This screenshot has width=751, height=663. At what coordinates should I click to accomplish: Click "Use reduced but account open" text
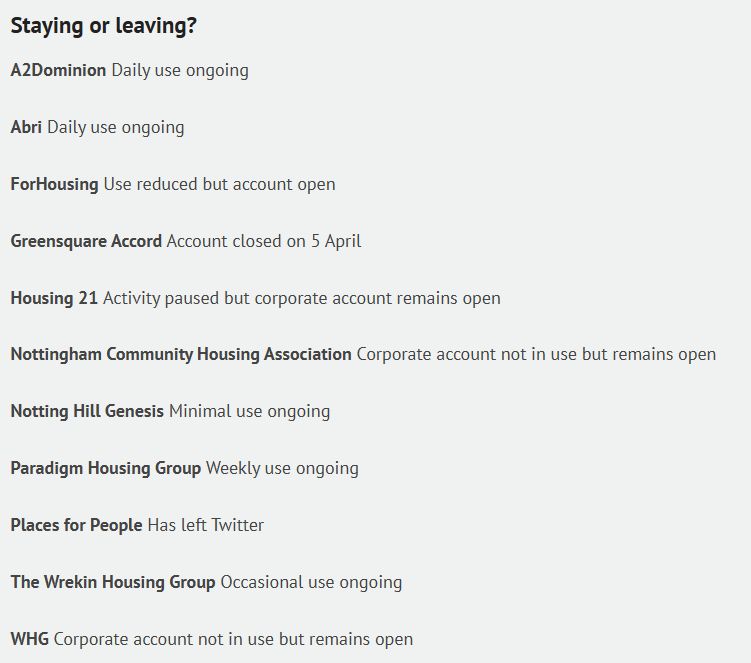point(219,184)
